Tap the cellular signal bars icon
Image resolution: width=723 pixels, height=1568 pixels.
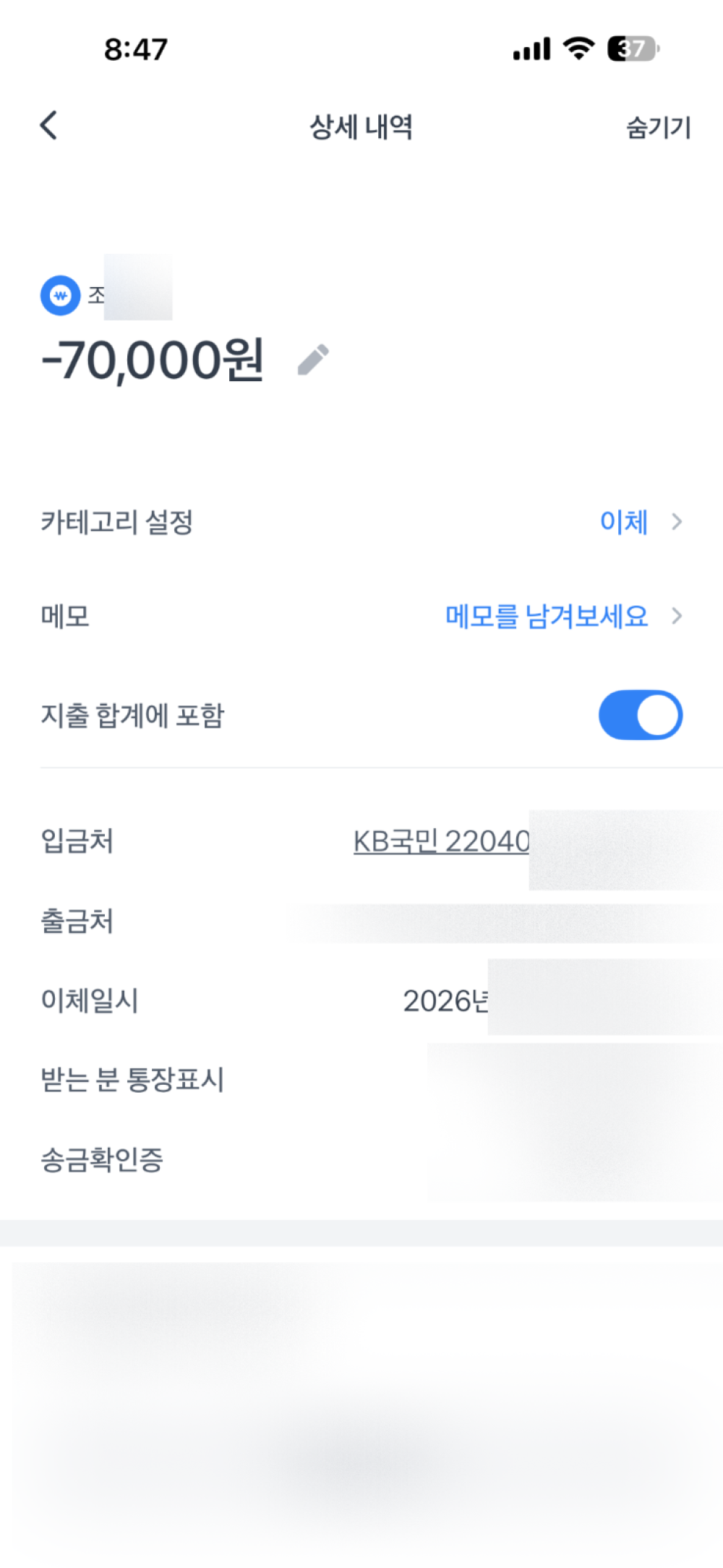coord(532,48)
